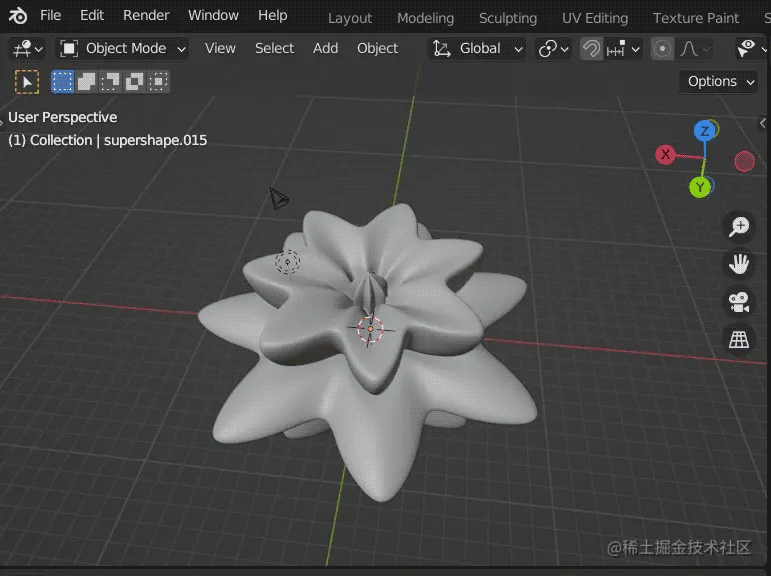Open the Window menu
This screenshot has width=771, height=576.
coord(213,16)
